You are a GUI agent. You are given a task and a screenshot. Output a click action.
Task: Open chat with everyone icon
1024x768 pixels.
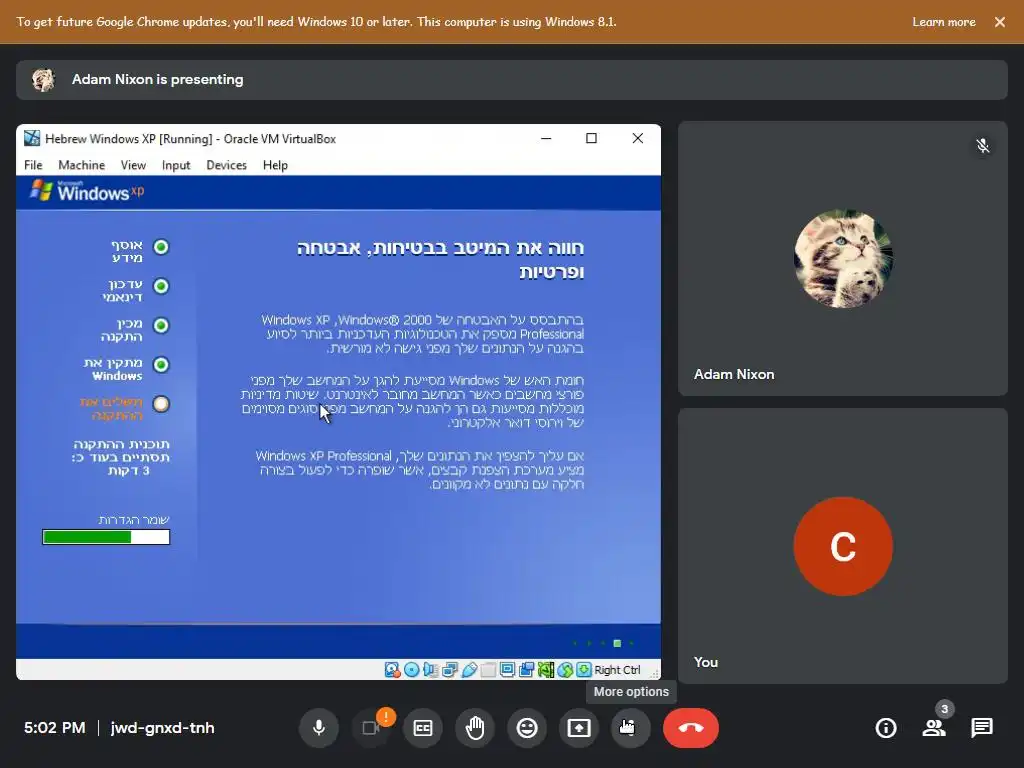[982, 728]
